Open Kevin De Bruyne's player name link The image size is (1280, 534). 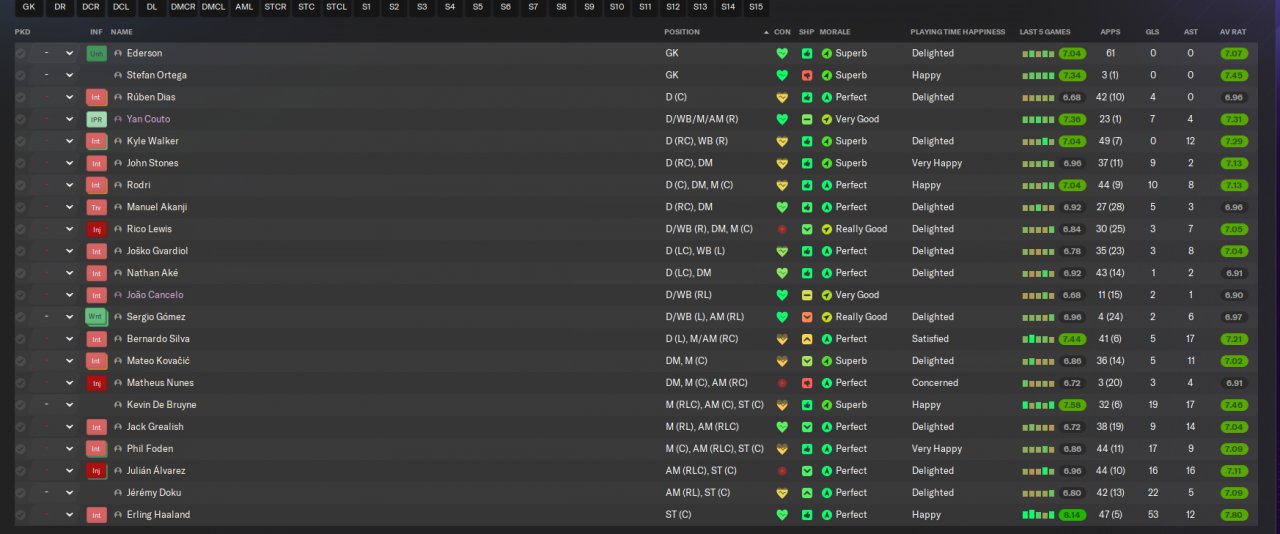click(x=161, y=405)
